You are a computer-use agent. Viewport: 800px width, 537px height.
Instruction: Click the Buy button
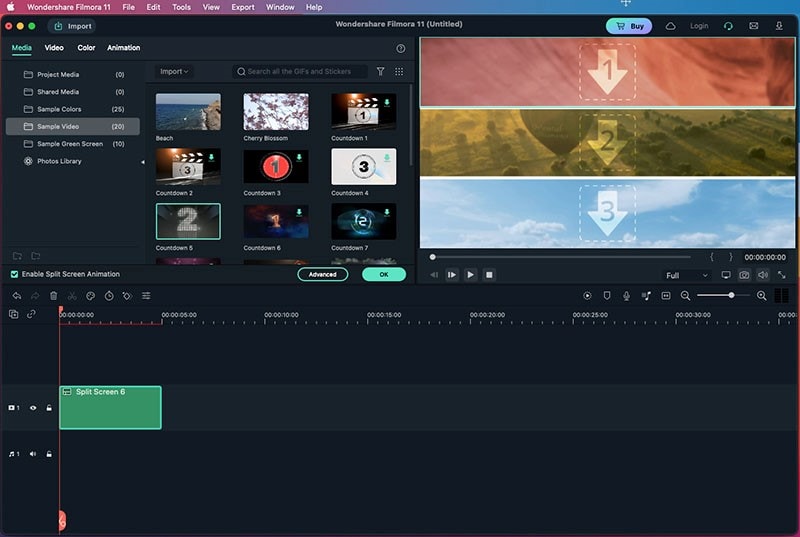[x=629, y=26]
